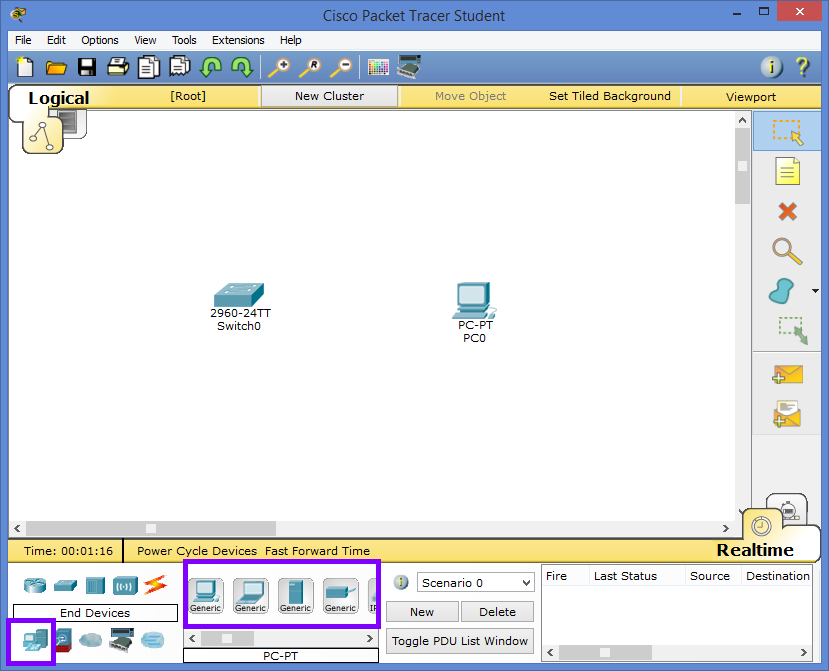Add a complex PDU envelope
This screenshot has width=829, height=671.
pyautogui.click(x=787, y=414)
